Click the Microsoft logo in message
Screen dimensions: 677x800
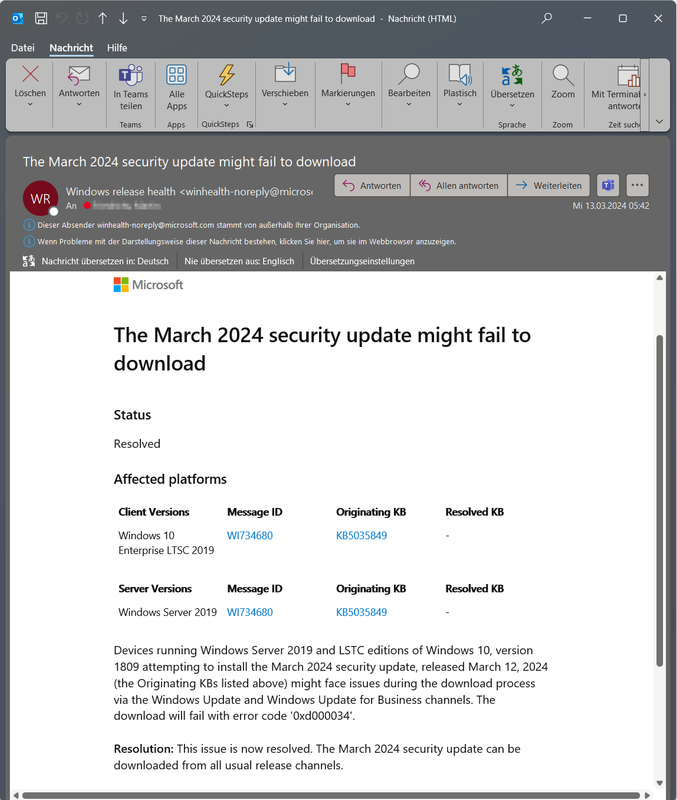click(148, 285)
